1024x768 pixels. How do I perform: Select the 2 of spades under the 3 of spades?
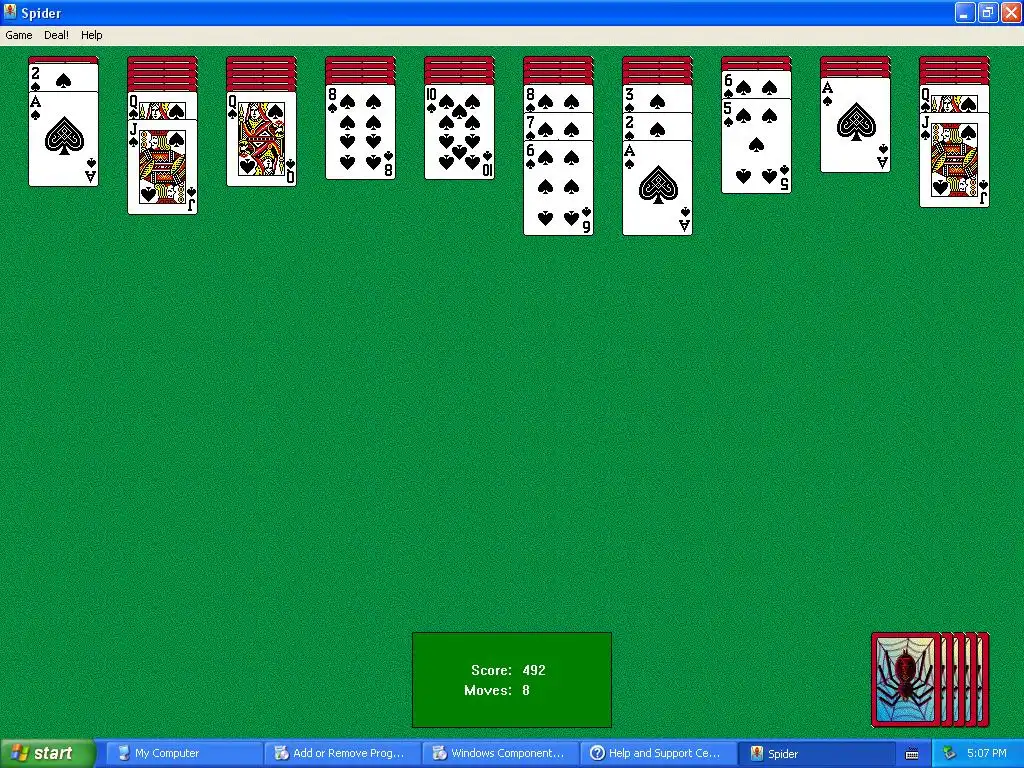coord(658,127)
